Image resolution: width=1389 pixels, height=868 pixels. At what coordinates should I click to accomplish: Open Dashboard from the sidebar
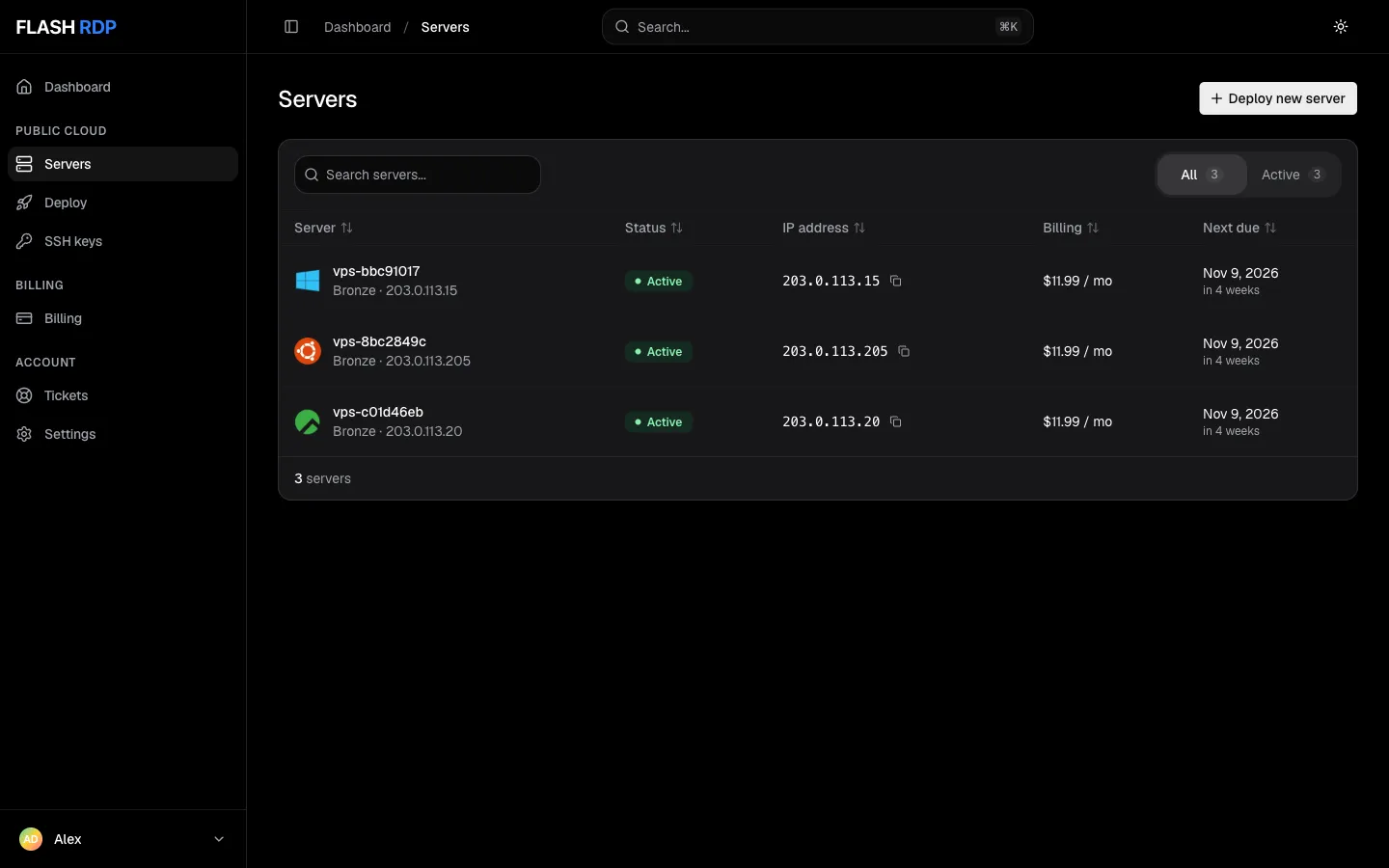123,87
